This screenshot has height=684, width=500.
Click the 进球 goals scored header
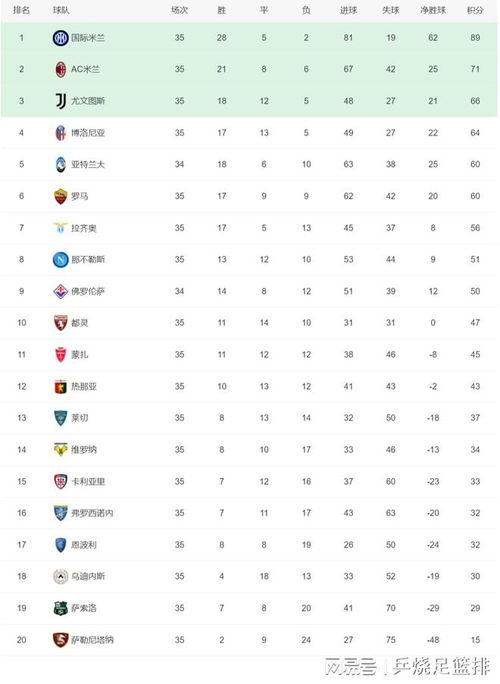click(348, 10)
